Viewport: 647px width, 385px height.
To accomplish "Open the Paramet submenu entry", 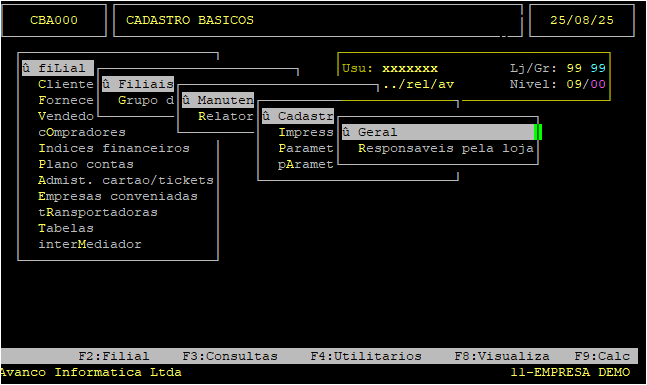I will (306, 148).
